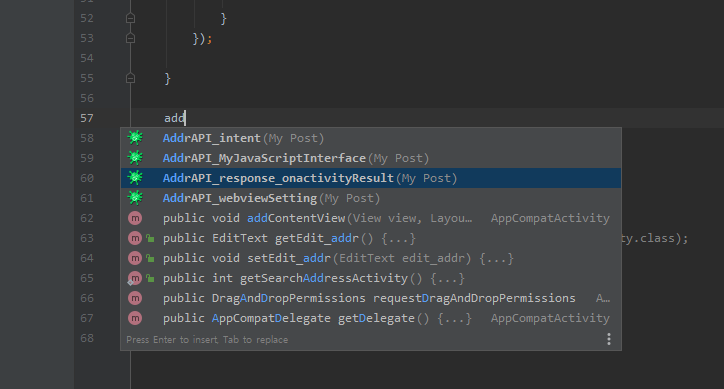Open completion popup options three-dot menu
Screen dimensions: 724x389
tap(609, 339)
